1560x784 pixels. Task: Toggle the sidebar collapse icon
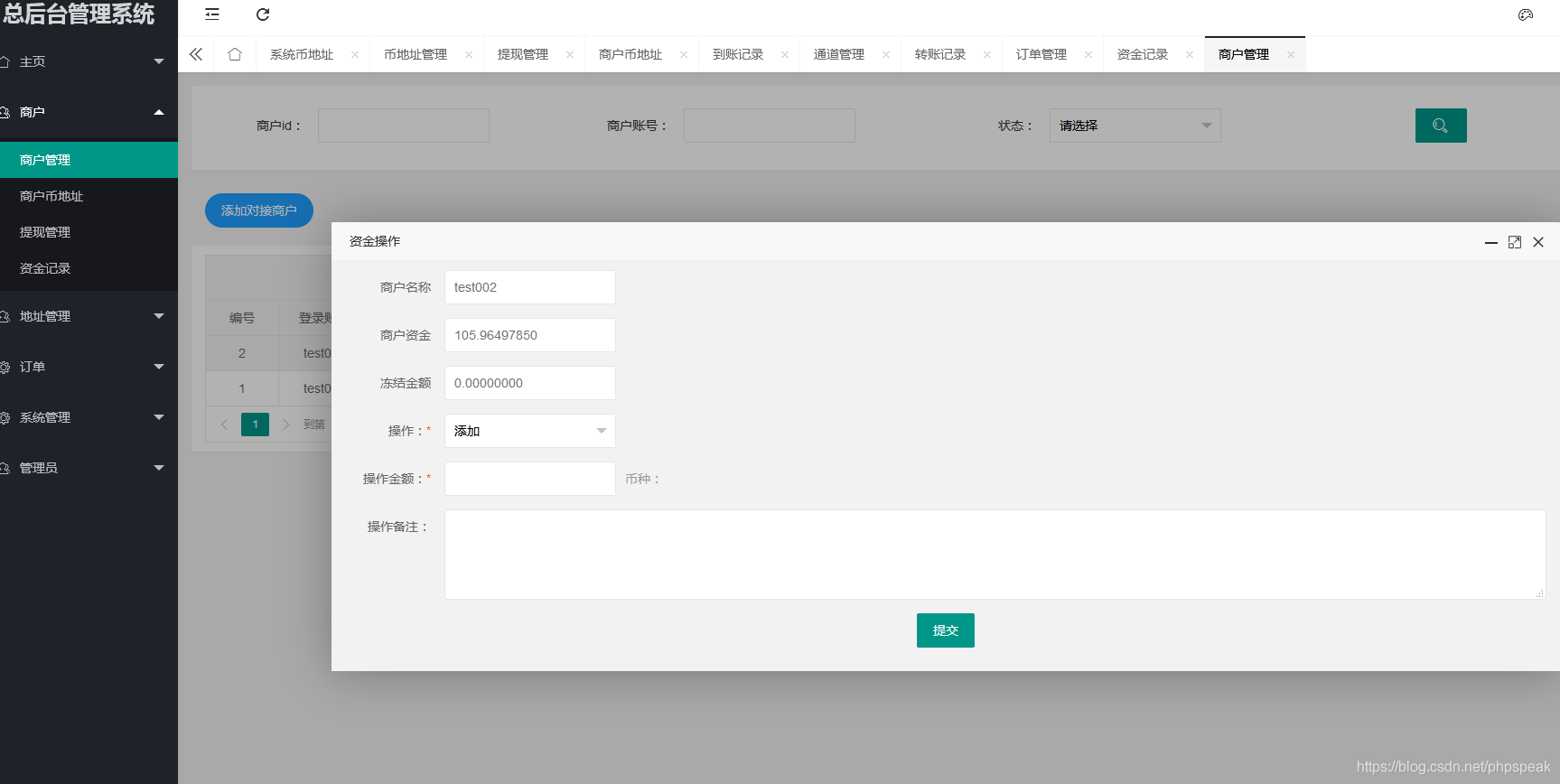tap(212, 14)
